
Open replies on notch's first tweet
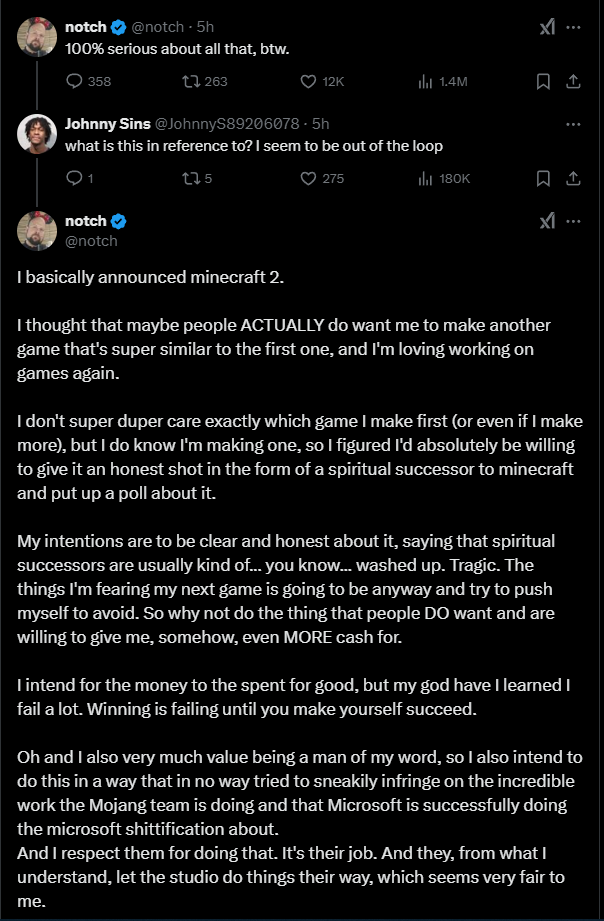pyautogui.click(x=89, y=81)
